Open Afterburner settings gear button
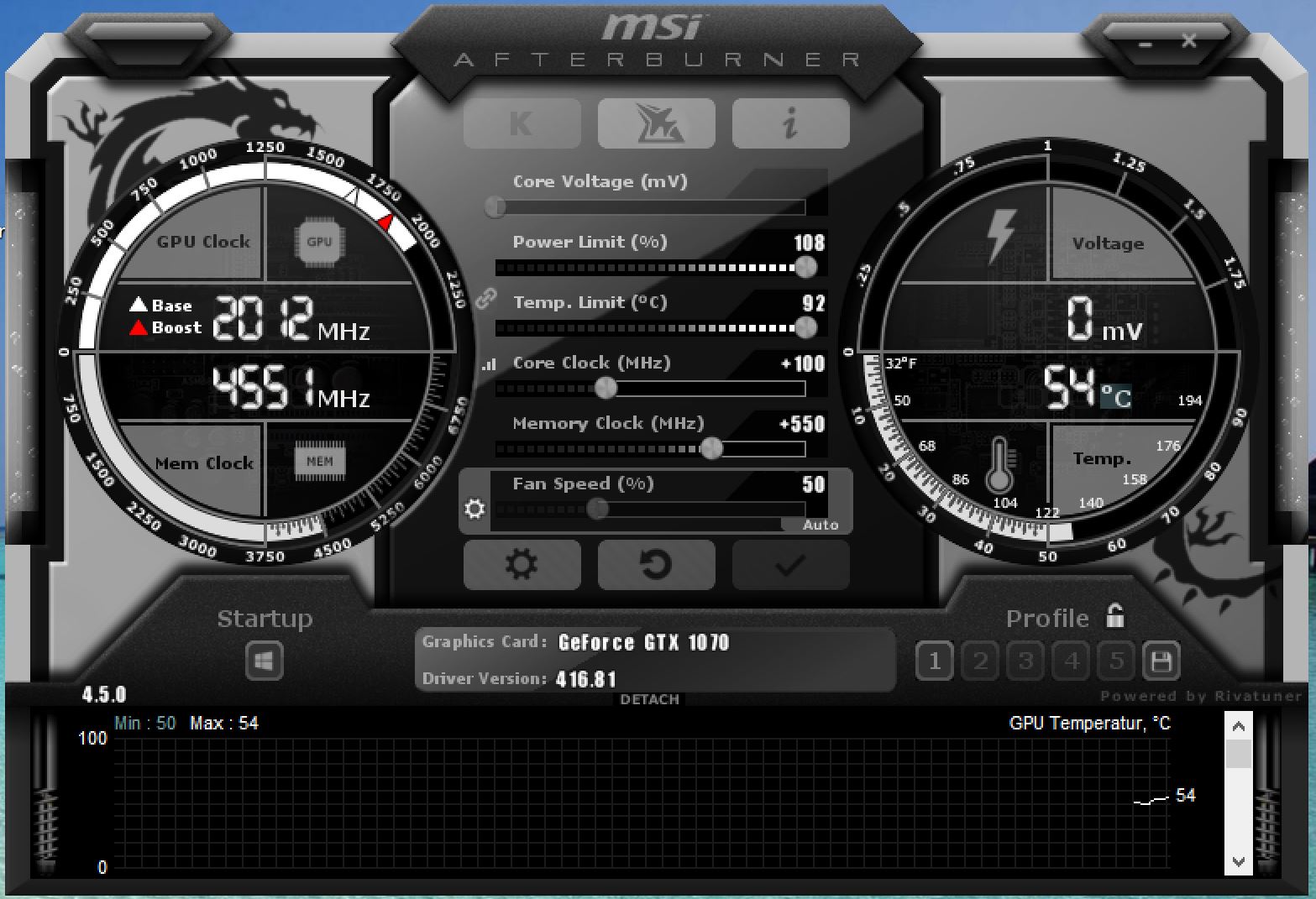Image resolution: width=1316 pixels, height=899 pixels. tap(522, 565)
